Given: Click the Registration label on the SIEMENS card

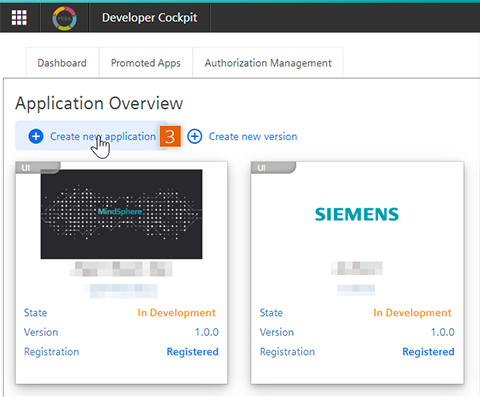Looking at the screenshot, I should pos(287,352).
